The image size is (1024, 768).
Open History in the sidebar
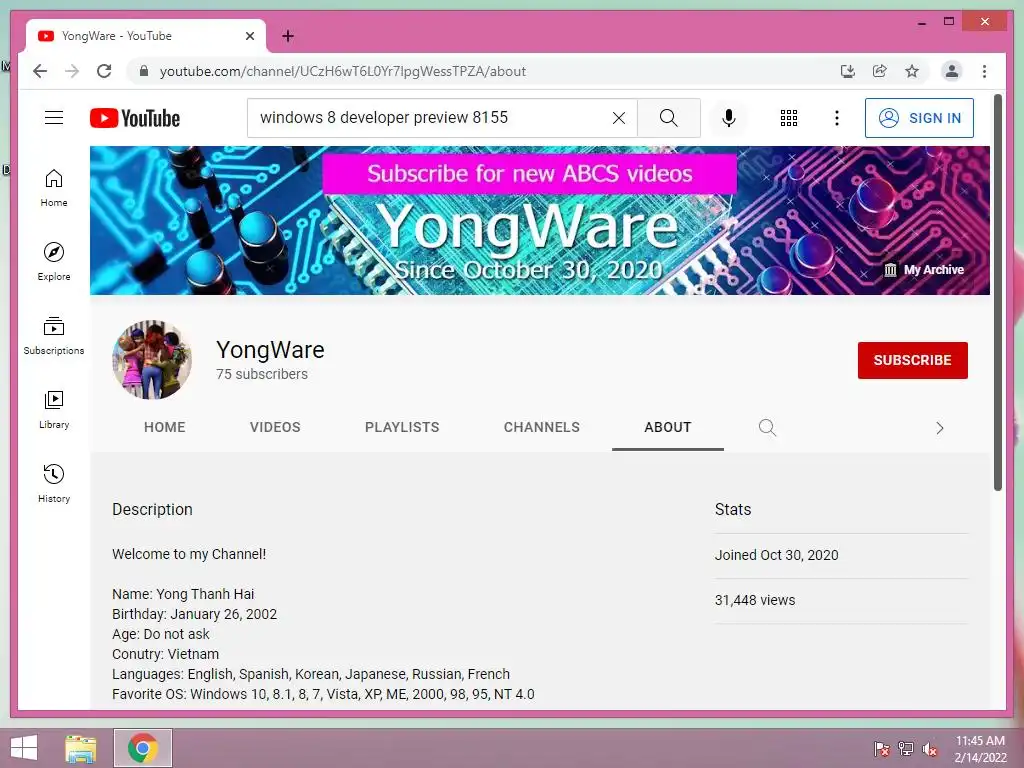click(54, 483)
